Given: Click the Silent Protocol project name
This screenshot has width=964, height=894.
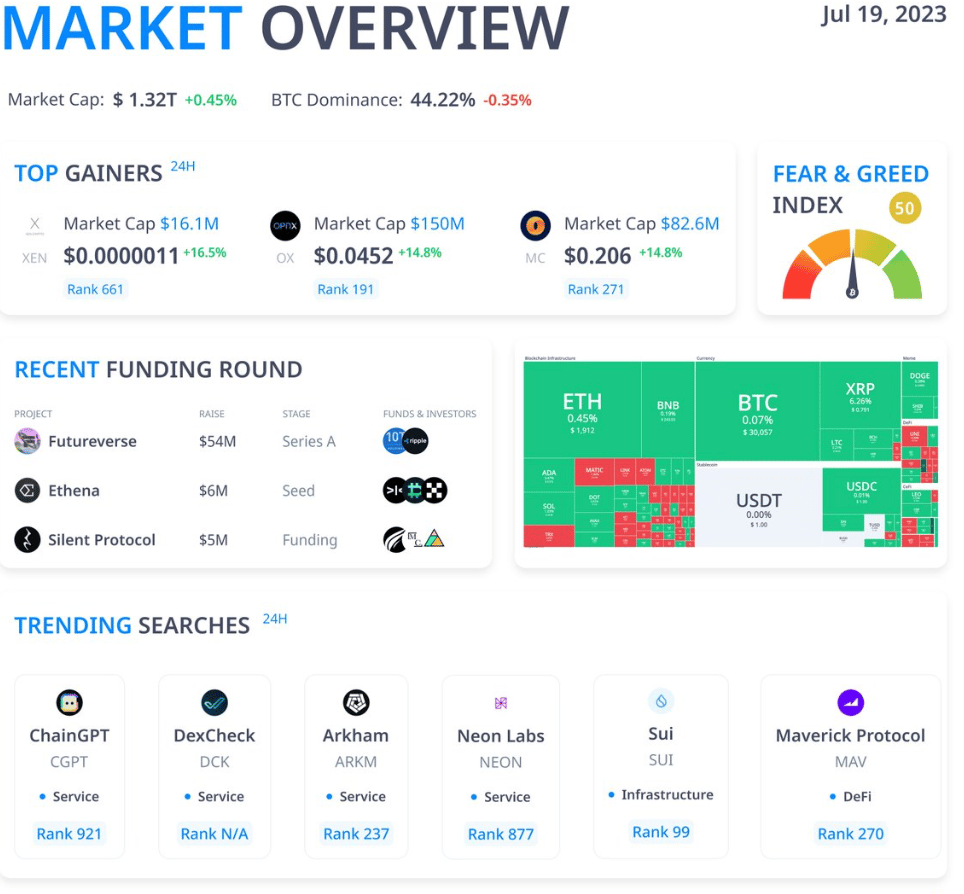Looking at the screenshot, I should point(101,539).
